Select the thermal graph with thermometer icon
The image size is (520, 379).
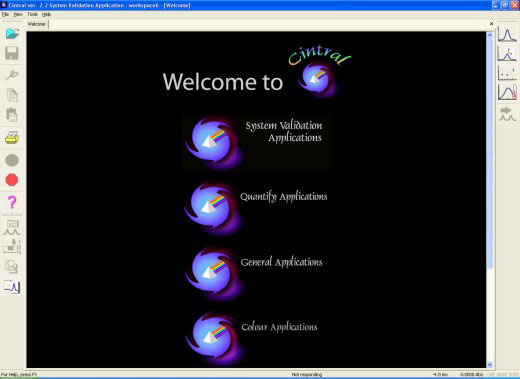point(507,92)
